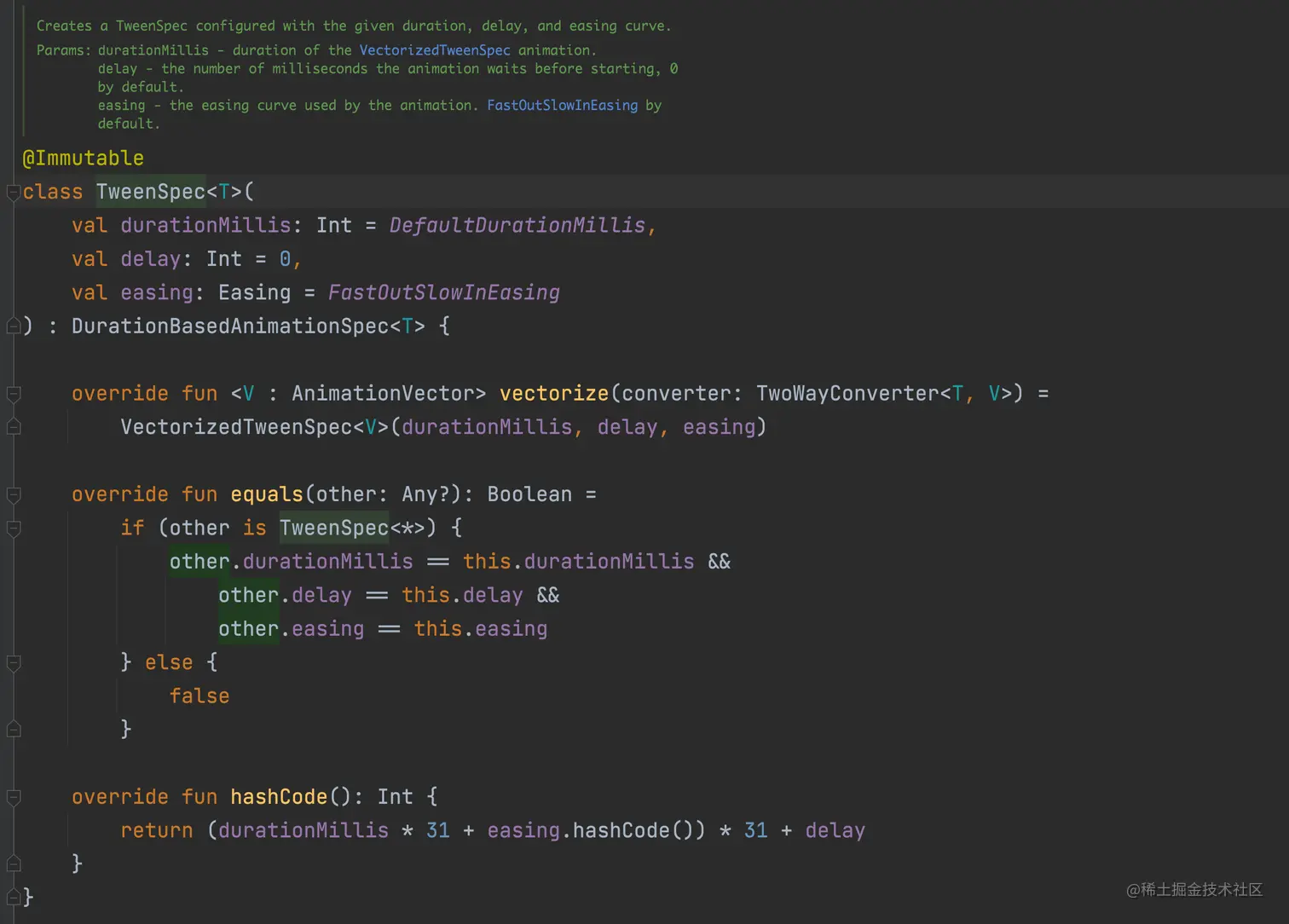Click the Boolean return type
This screenshot has height=924, width=1289.
click(x=529, y=494)
